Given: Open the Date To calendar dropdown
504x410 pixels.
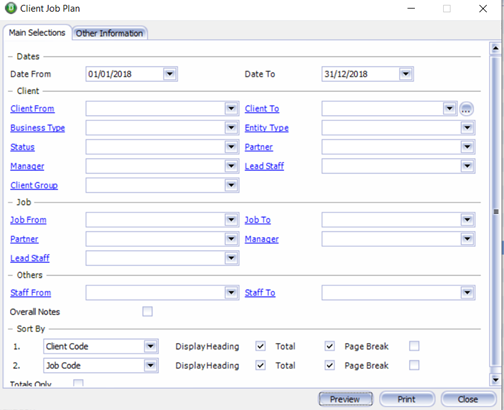Looking at the screenshot, I should 406,74.
